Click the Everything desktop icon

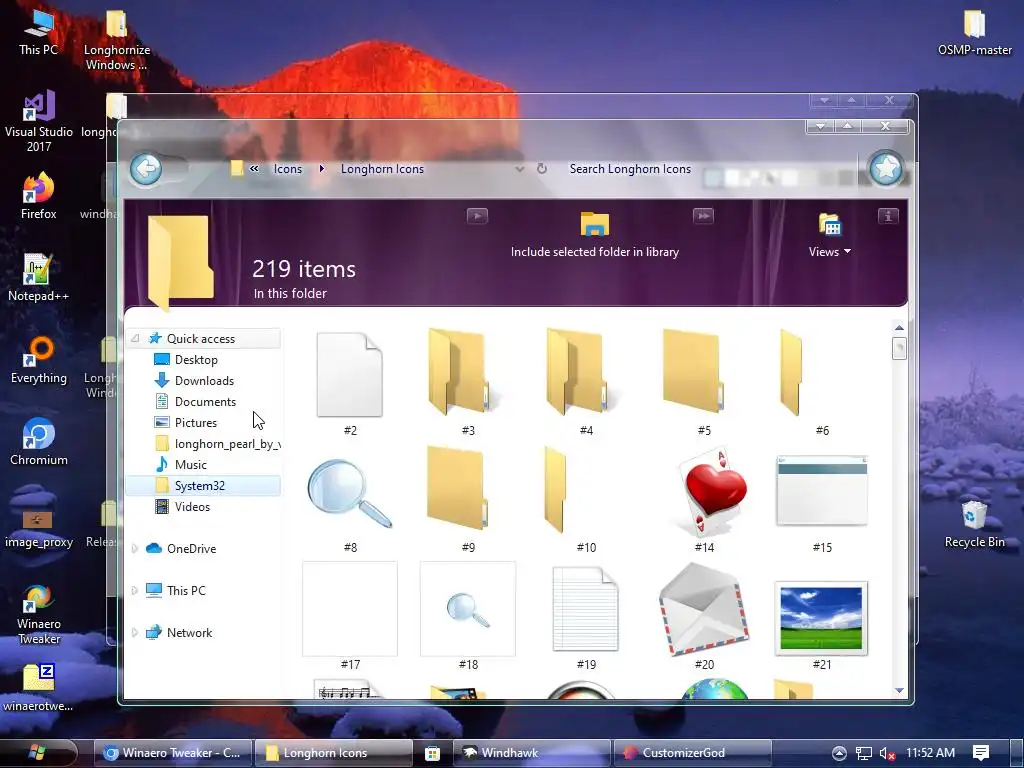(39, 360)
